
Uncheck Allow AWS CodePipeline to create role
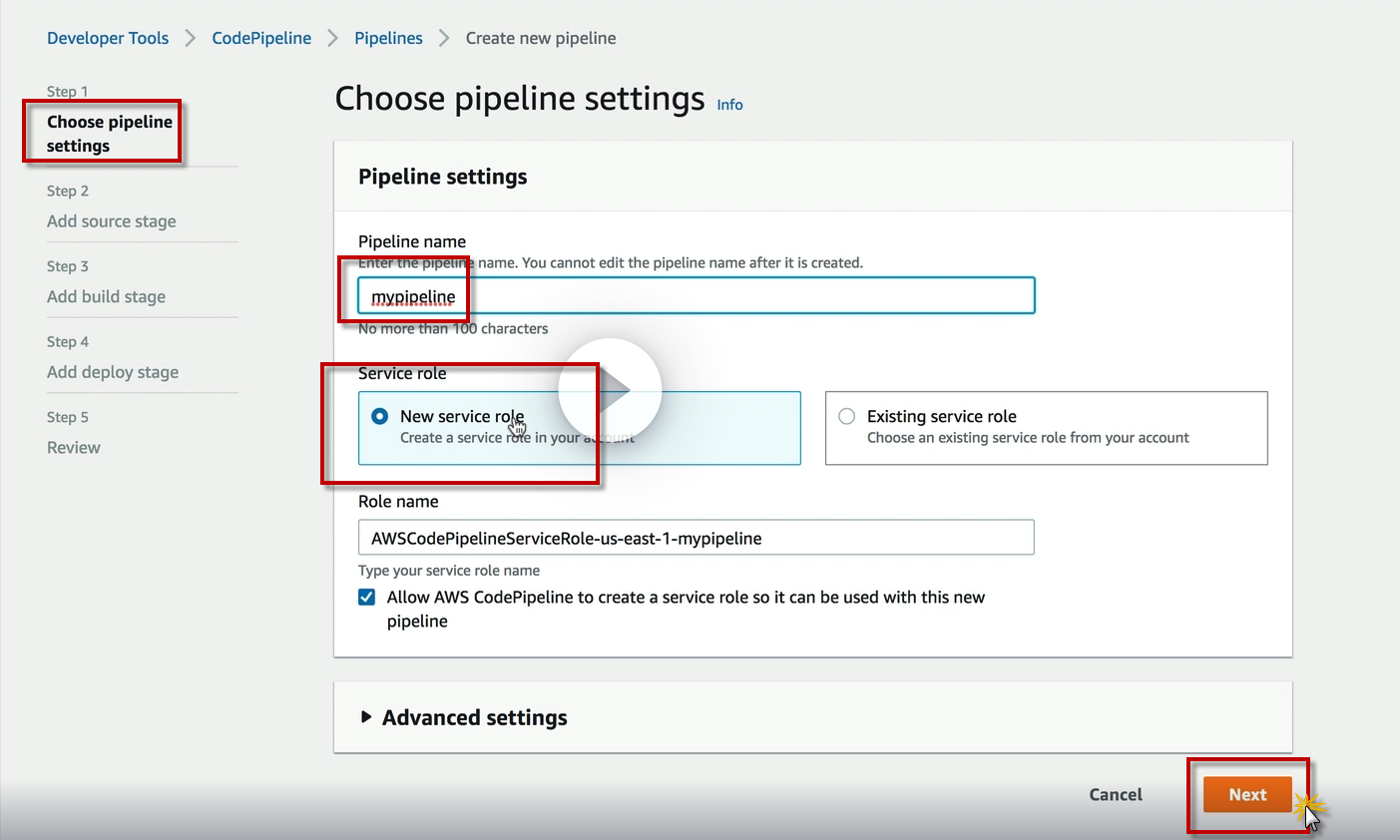tap(367, 598)
